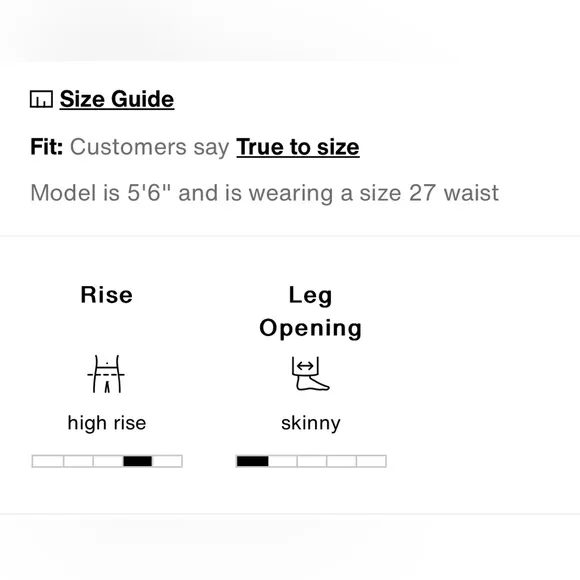Open the Size Guide link
Image resolution: width=580 pixels, height=580 pixels.
pos(117,99)
